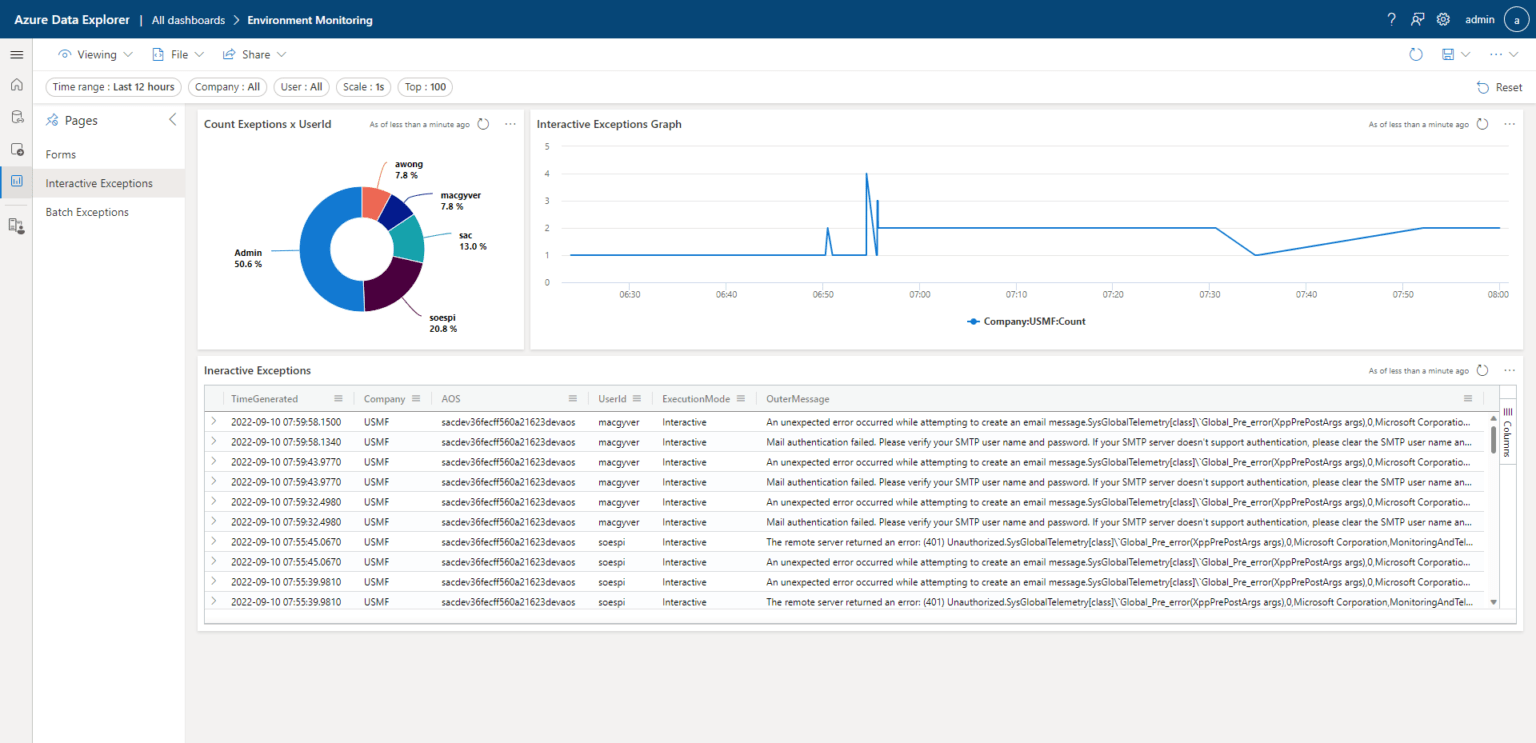The height and width of the screenshot is (743, 1536).
Task: Click the settings gear in top bar
Action: coord(1442,19)
